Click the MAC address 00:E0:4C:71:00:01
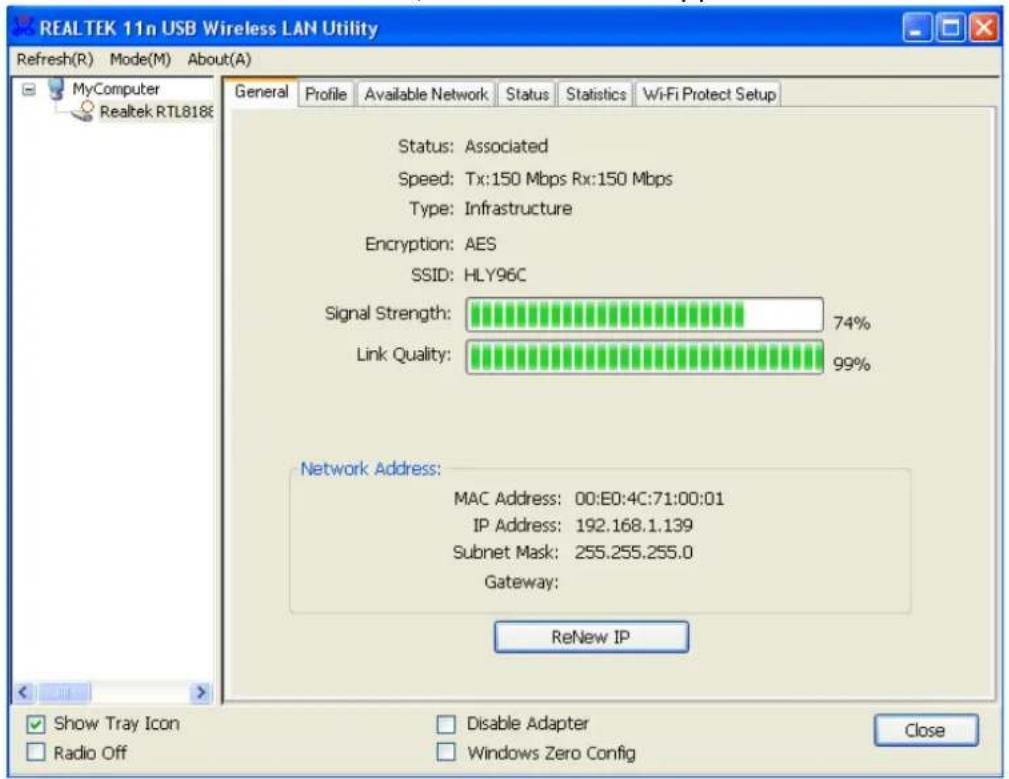 (649, 499)
